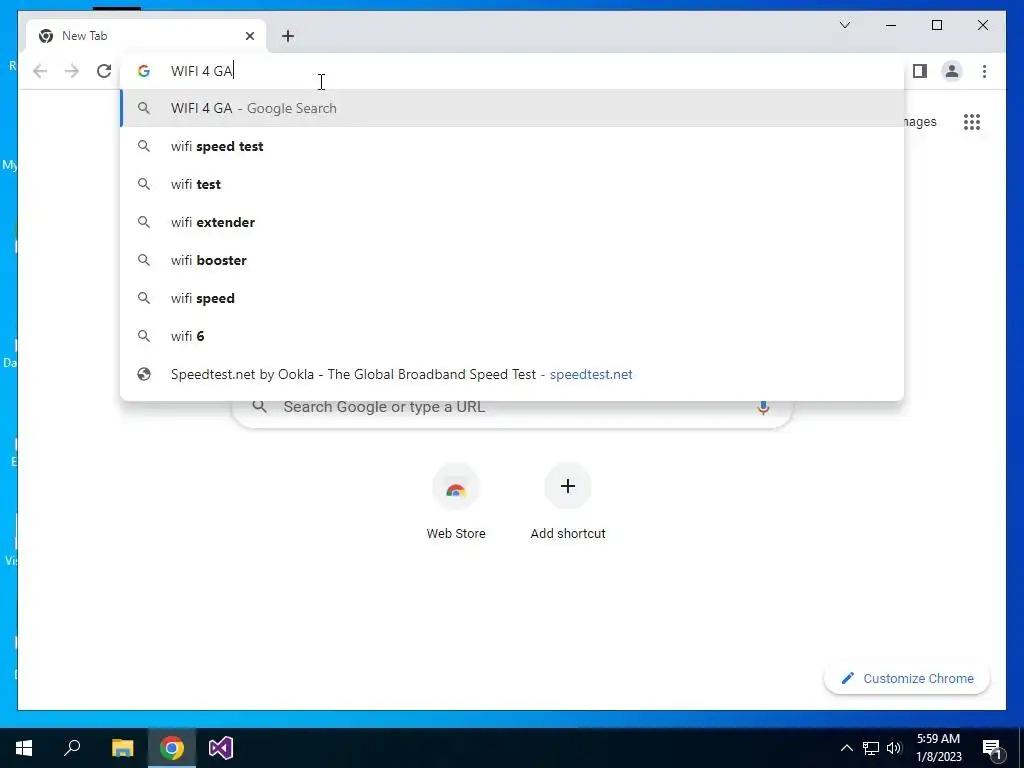This screenshot has width=1024, height=768.
Task: Open the Chrome side panel icon
Action: point(920,71)
